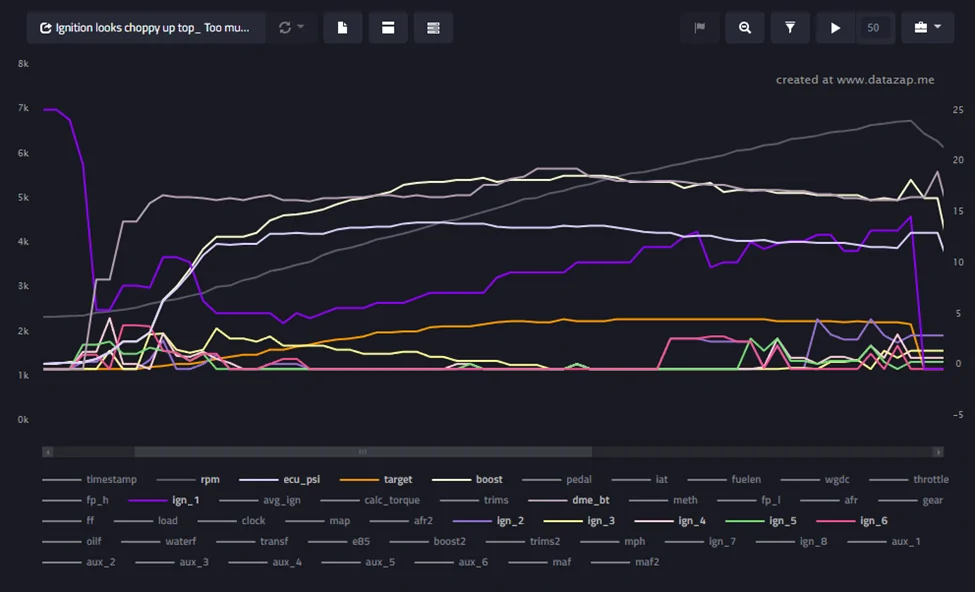Viewport: 975px width, 592px height.
Task: Hide the ign_3 legend entry
Action: click(580, 520)
